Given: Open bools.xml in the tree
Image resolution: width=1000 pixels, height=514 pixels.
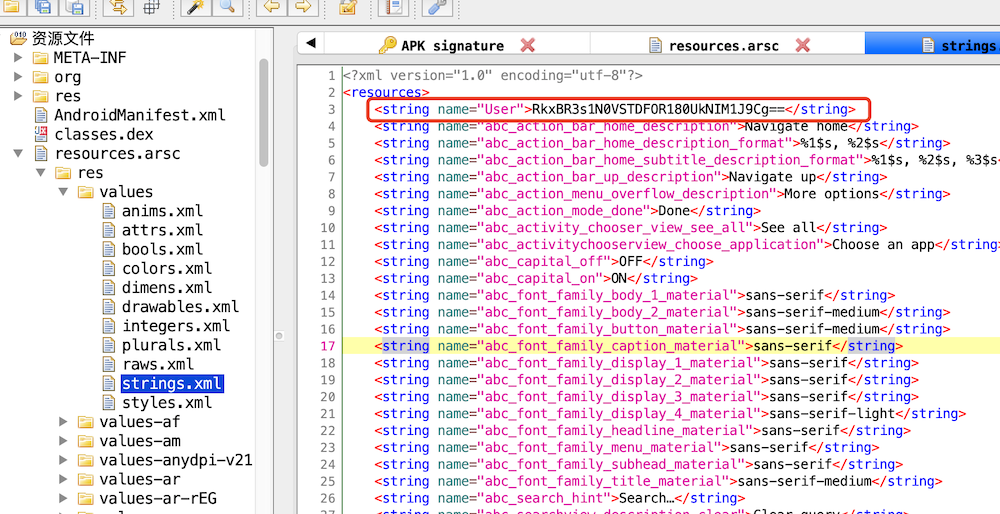Looking at the screenshot, I should point(163,249).
